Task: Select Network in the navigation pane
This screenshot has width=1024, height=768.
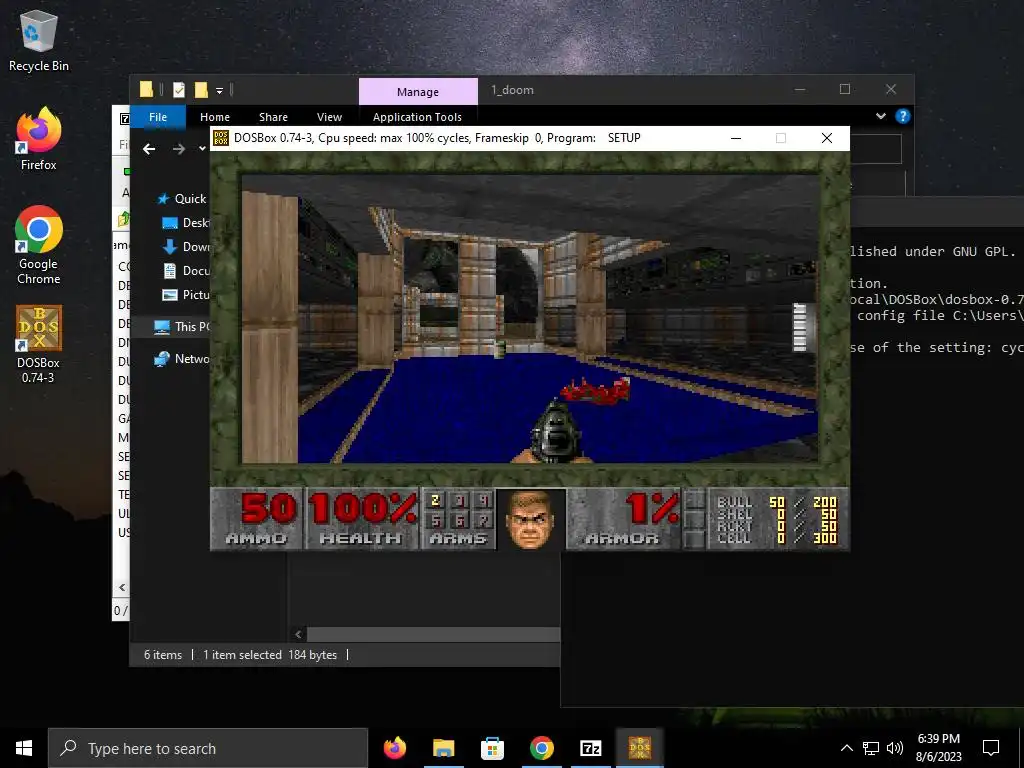Action: coord(182,359)
